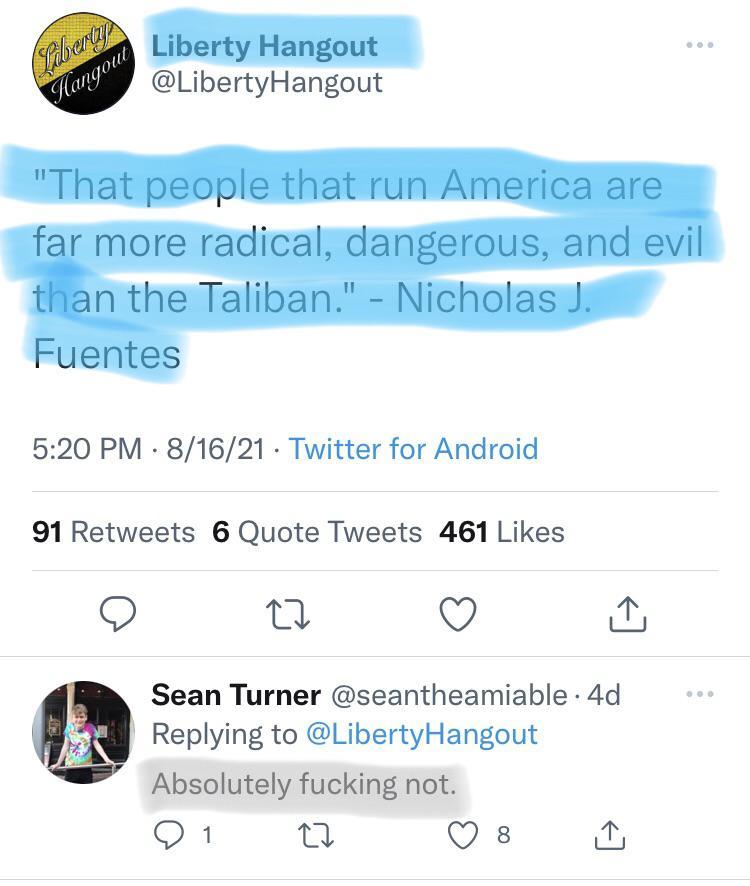Open the Liberty Hangout display name
The height and width of the screenshot is (886, 750).
tap(264, 46)
